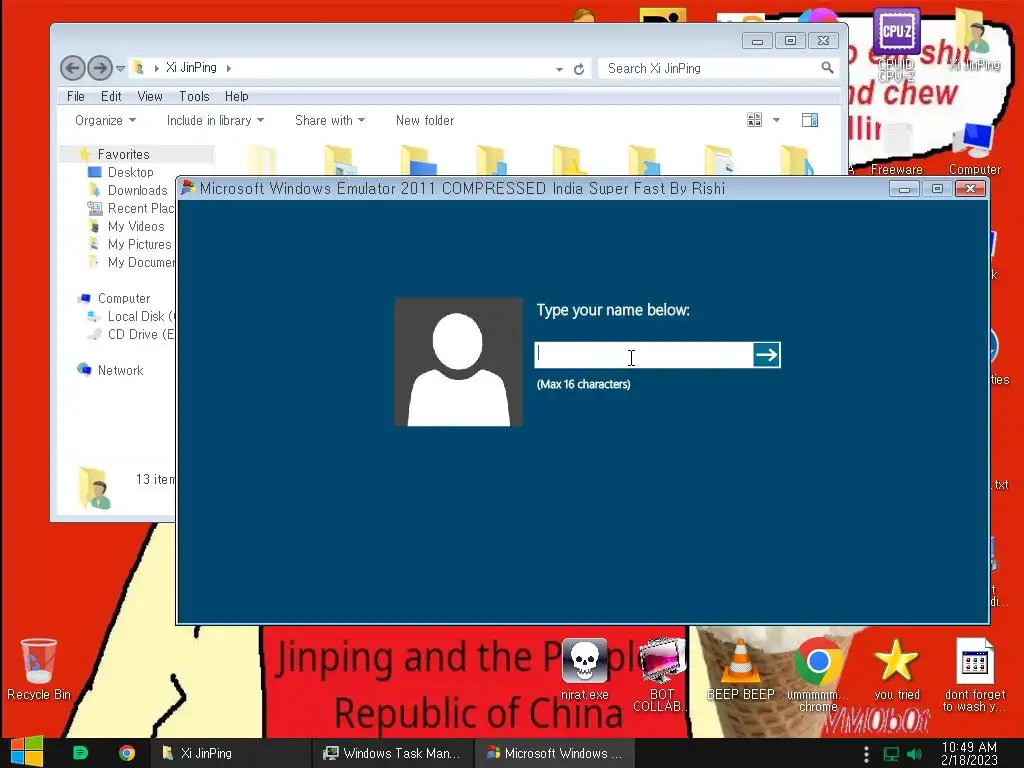This screenshot has width=1024, height=768.
Task: Select the CPUID CPU-Z desktop icon
Action: (896, 44)
